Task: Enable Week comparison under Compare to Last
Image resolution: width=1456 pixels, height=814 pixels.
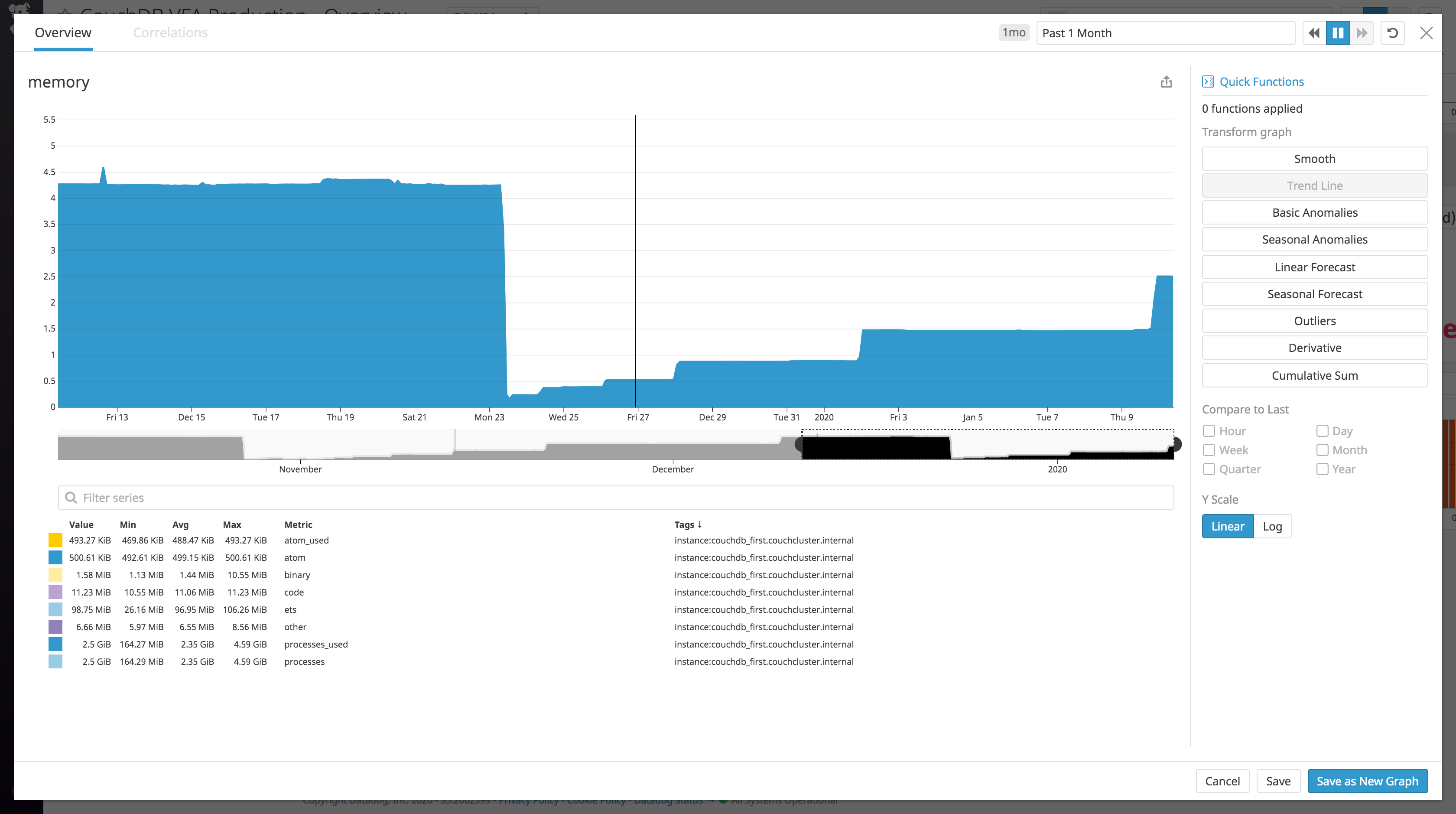Action: [1209, 450]
